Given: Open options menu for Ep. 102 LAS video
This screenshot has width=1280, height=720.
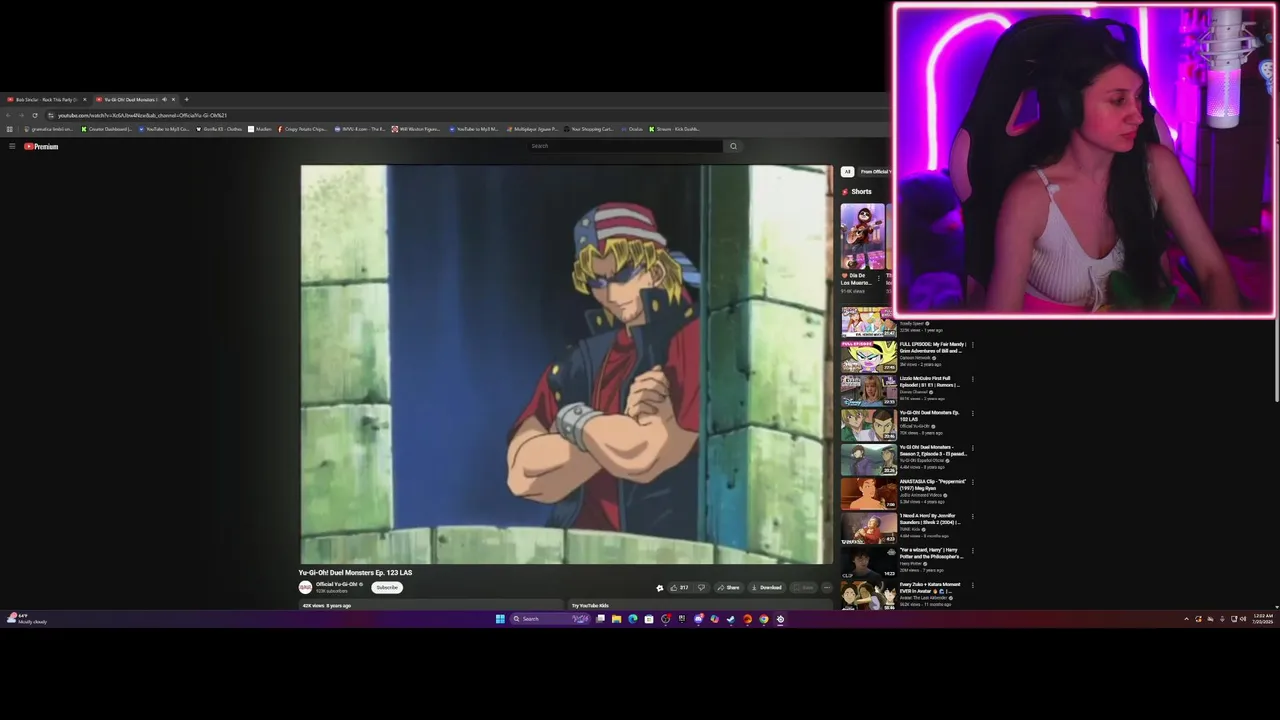Looking at the screenshot, I should tap(972, 413).
